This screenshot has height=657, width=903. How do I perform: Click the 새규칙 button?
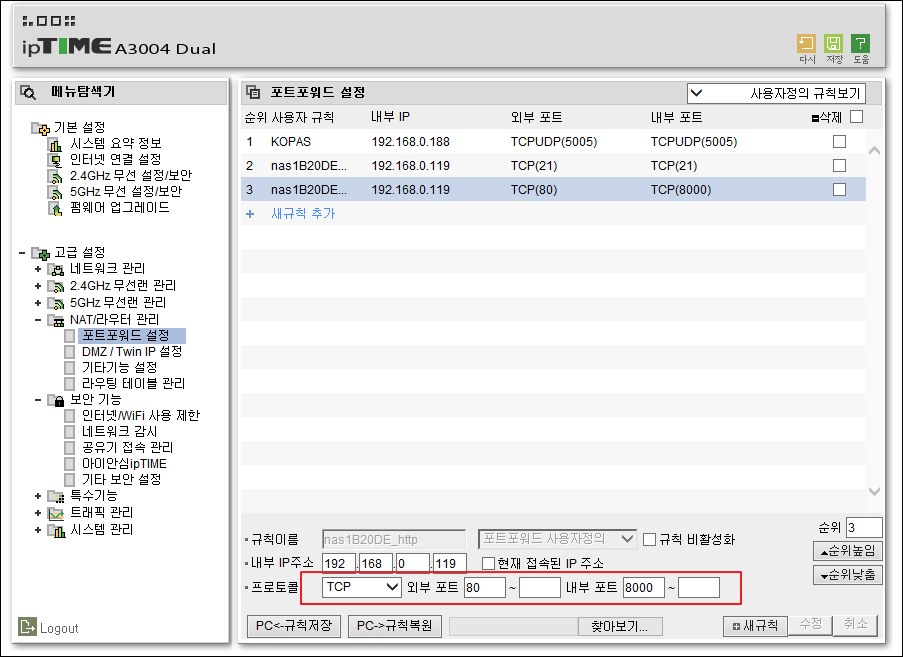tap(755, 625)
